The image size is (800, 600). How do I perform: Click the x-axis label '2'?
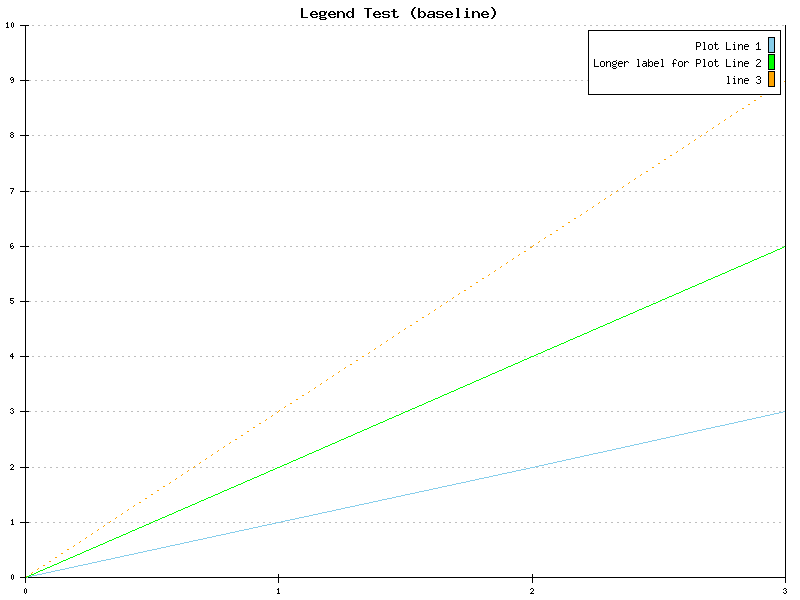pyautogui.click(x=532, y=591)
